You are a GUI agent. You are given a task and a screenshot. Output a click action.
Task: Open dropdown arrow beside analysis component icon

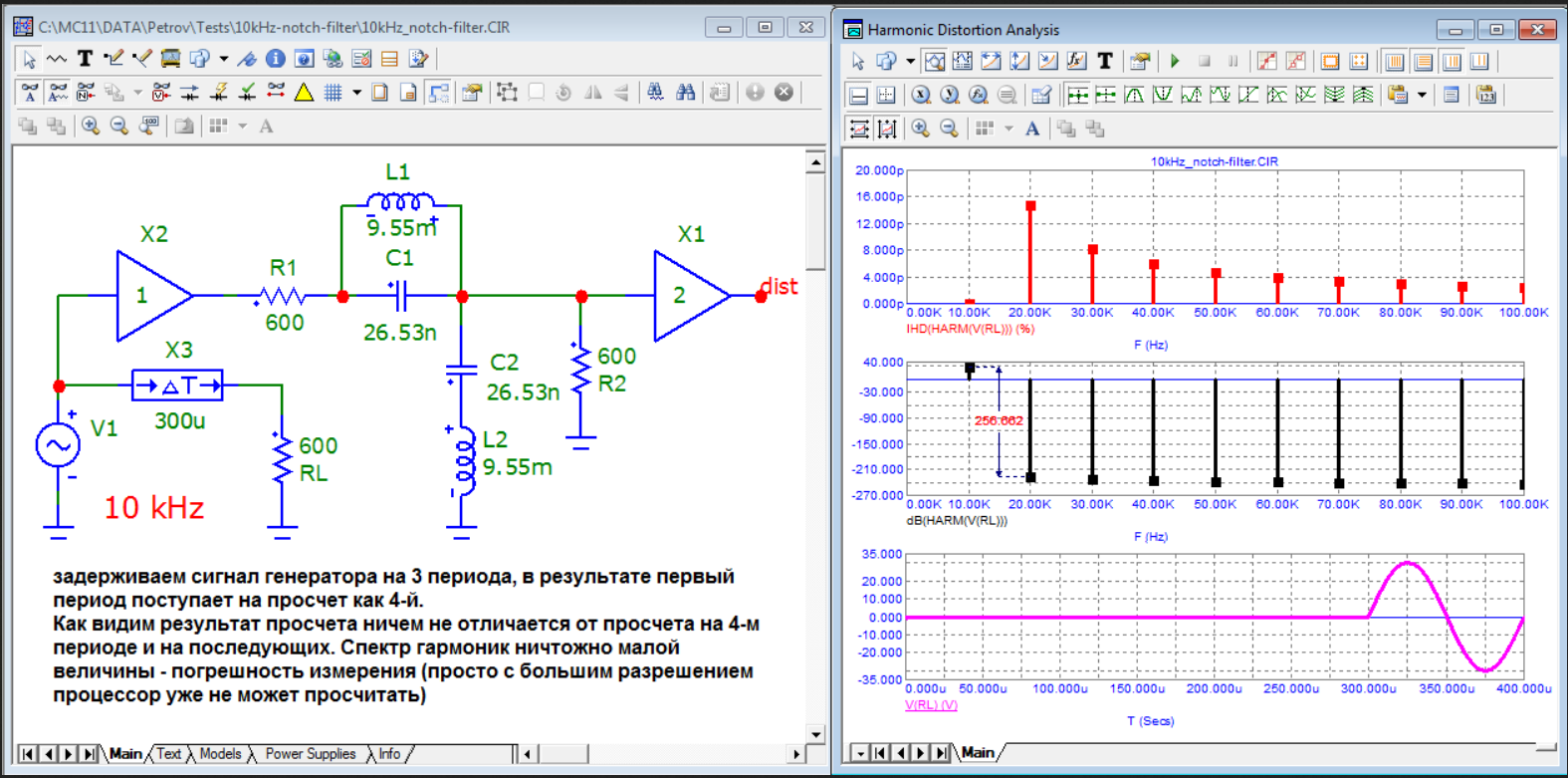(x=910, y=61)
